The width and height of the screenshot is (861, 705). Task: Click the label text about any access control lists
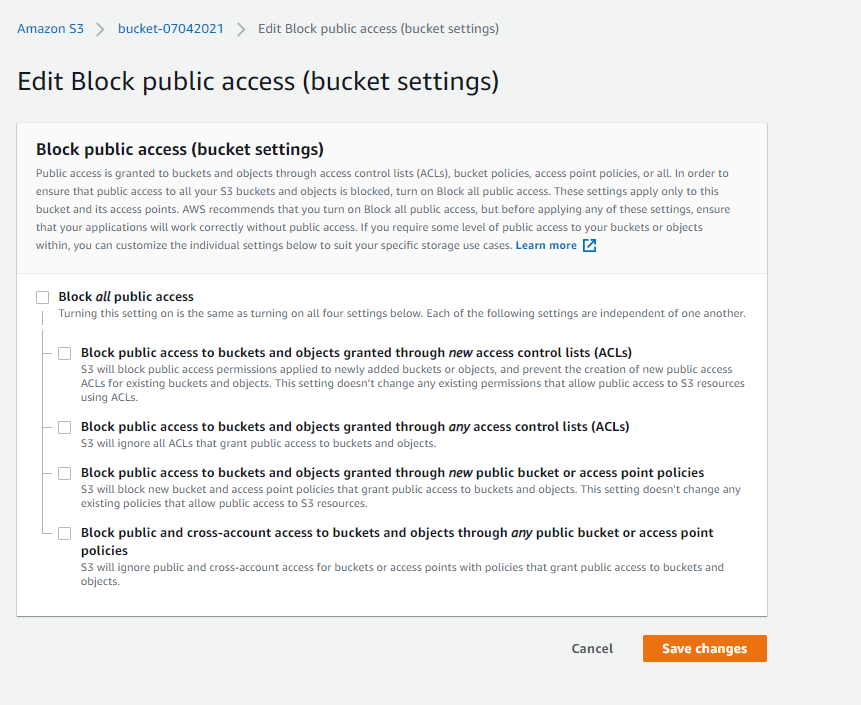click(355, 427)
